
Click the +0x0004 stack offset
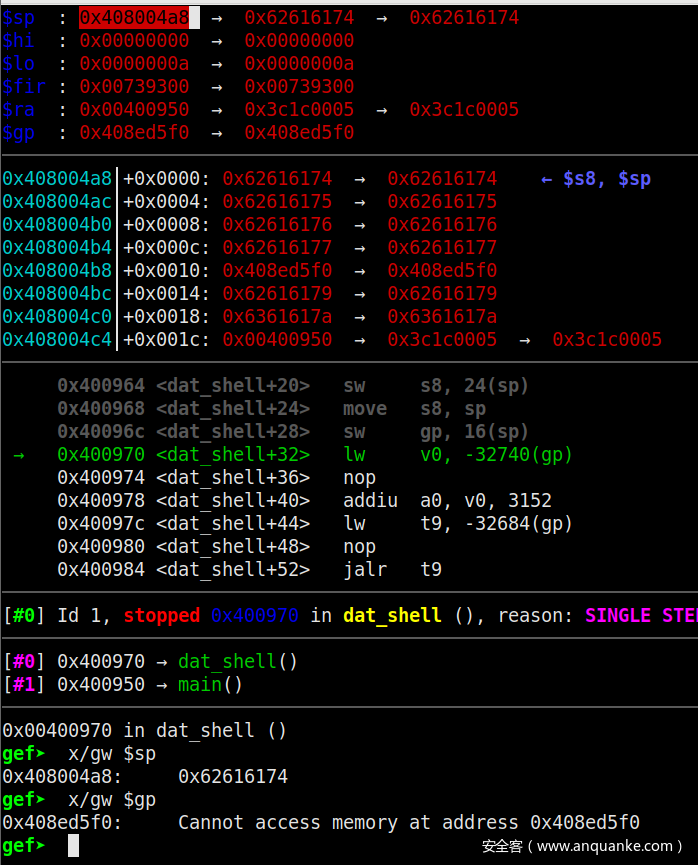point(166,202)
